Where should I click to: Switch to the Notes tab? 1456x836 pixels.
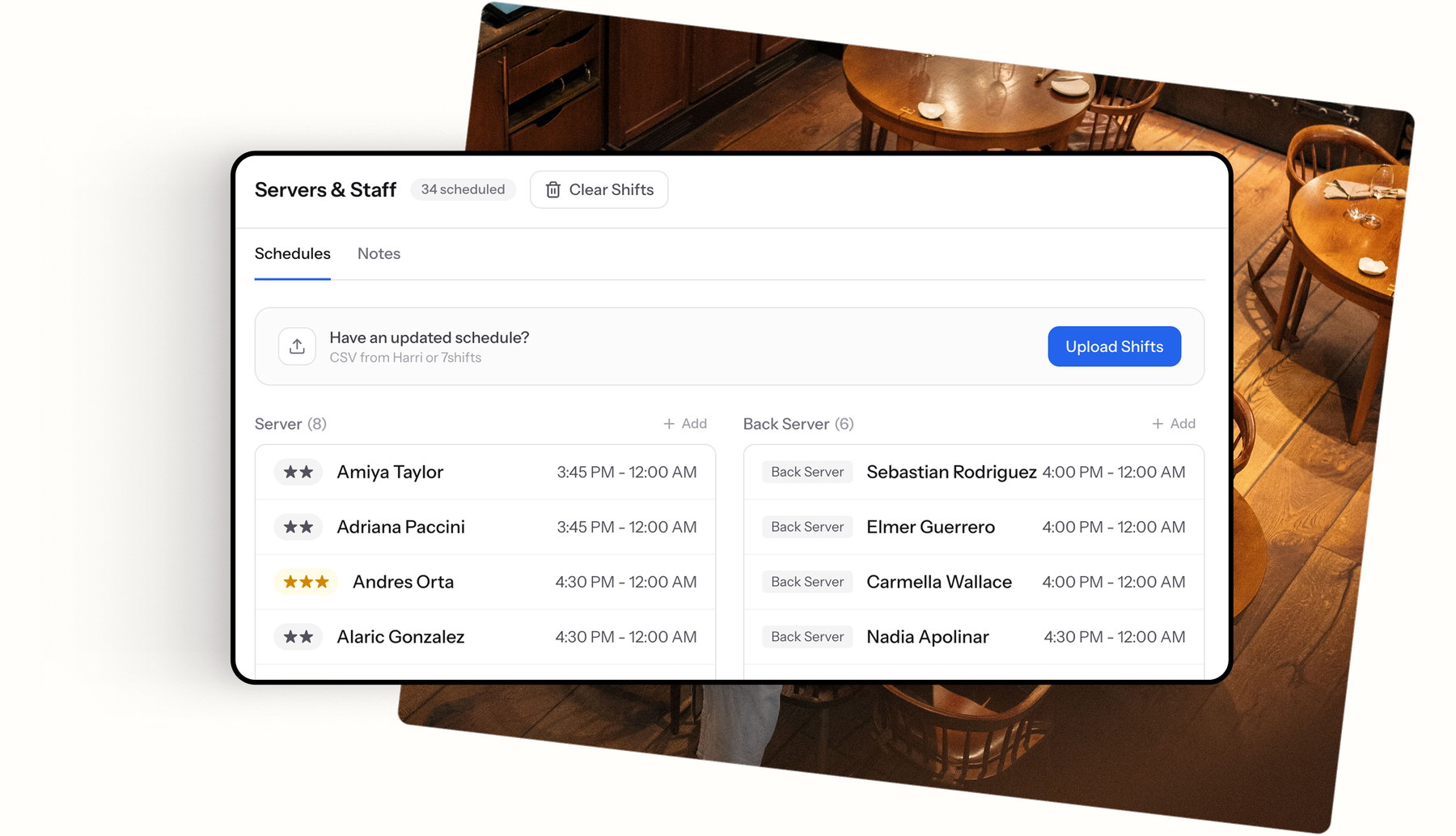(379, 254)
